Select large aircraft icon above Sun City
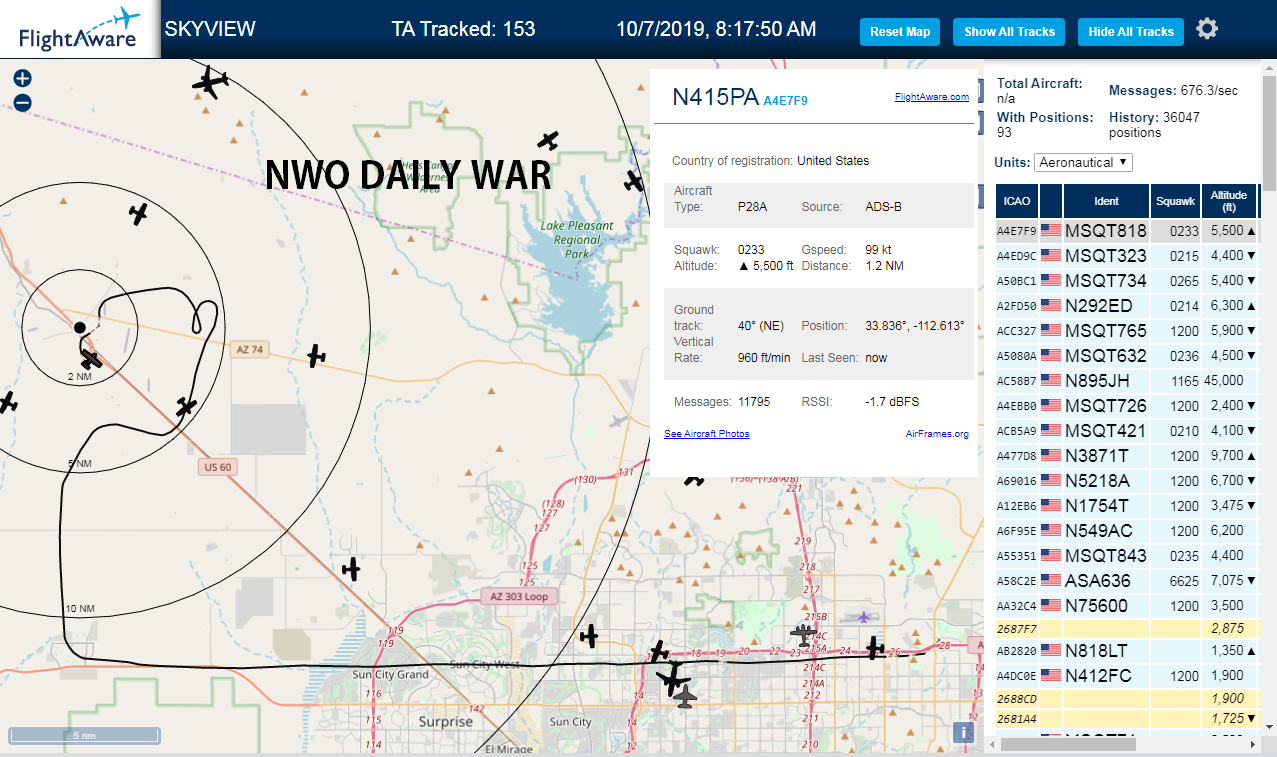The image size is (1277, 757). click(x=673, y=677)
